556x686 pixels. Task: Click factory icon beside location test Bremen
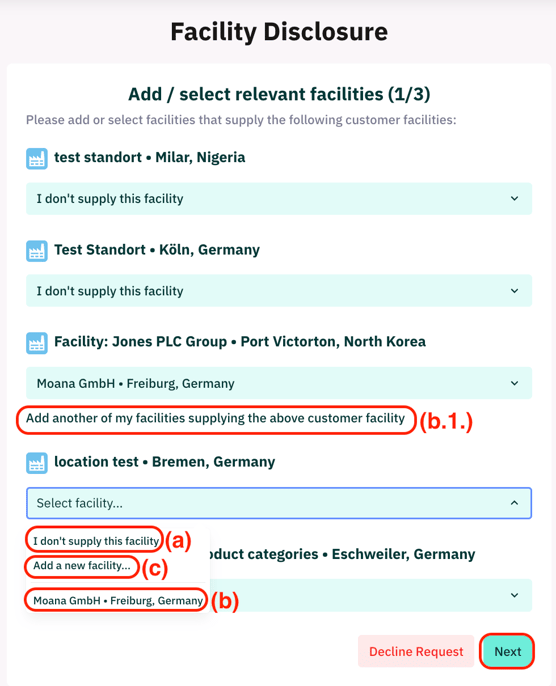click(x=37, y=463)
